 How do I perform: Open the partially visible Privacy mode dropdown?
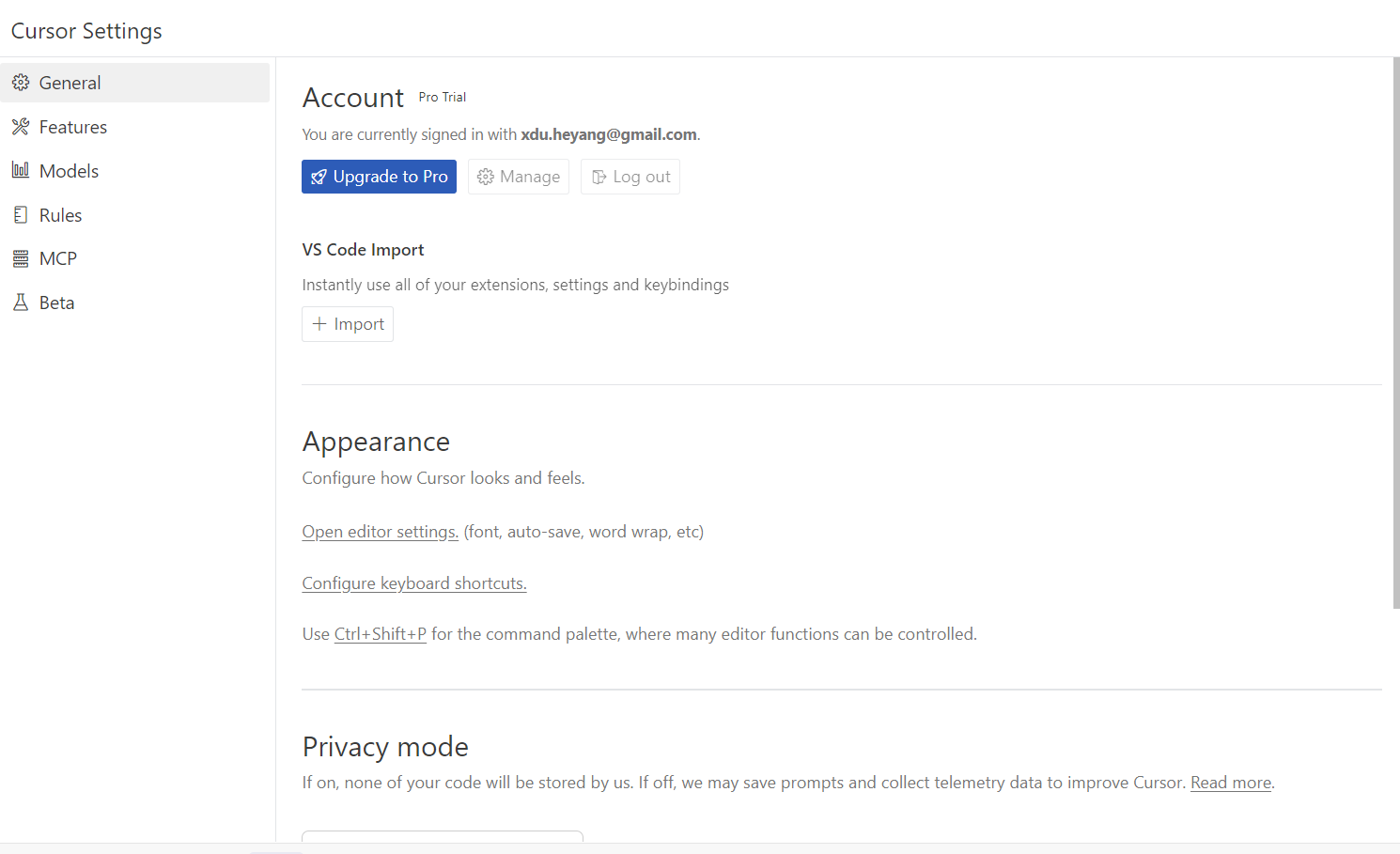pyautogui.click(x=443, y=836)
